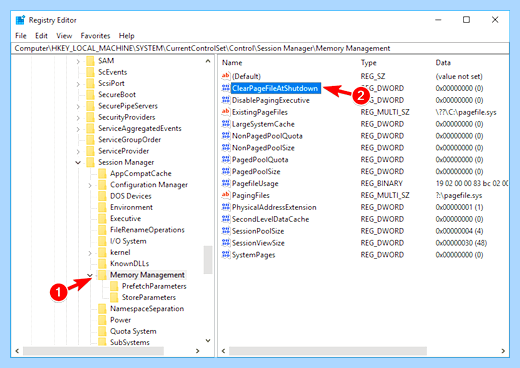Select the FileRenameOperations key
The image size is (520, 368).
click(x=147, y=230)
